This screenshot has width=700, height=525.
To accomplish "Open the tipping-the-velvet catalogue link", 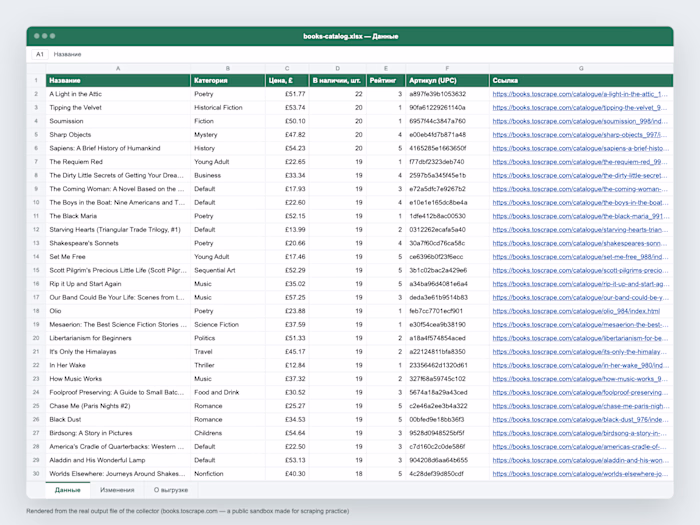I will point(580,108).
